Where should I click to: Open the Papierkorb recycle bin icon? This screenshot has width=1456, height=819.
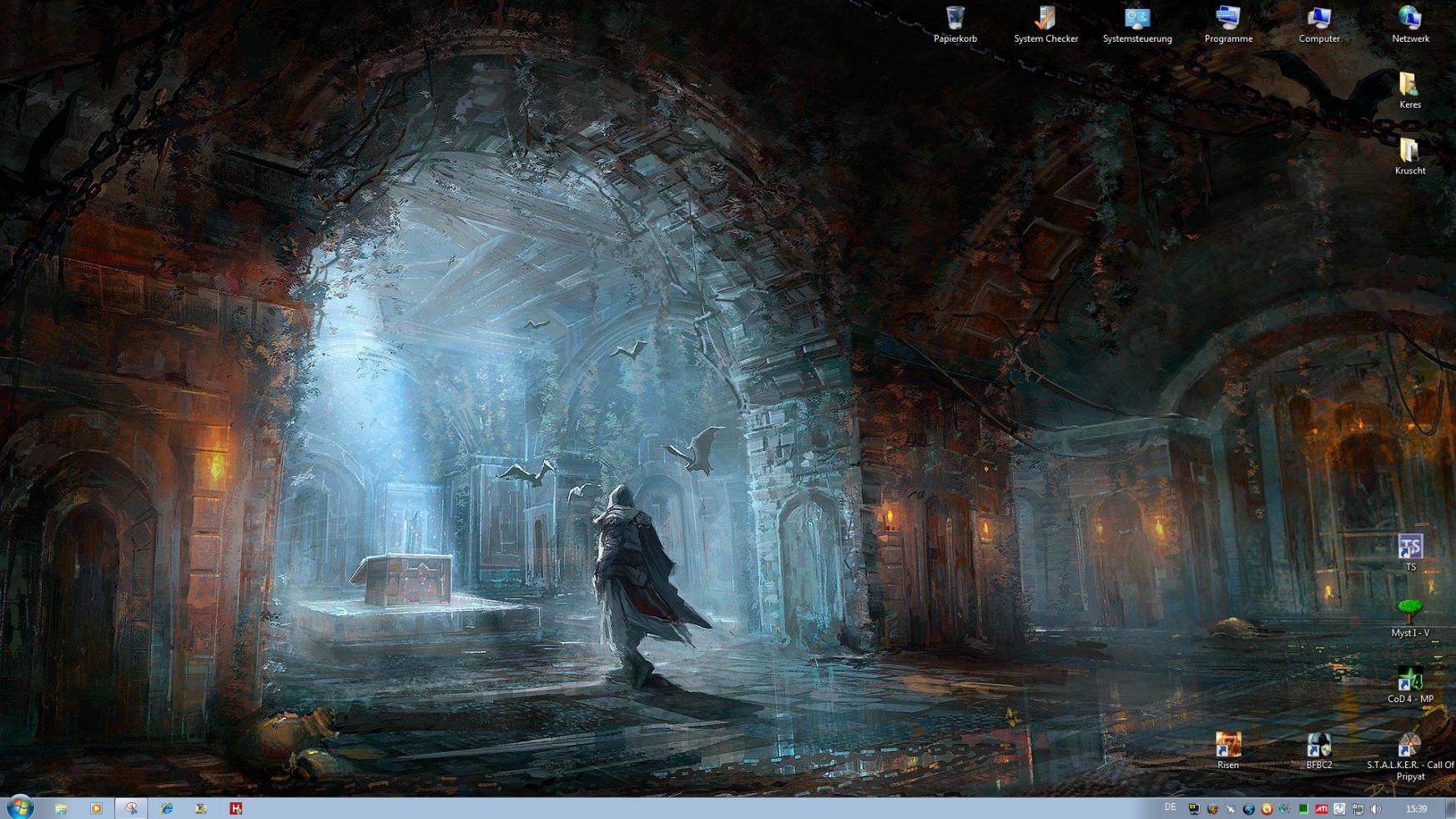pyautogui.click(x=955, y=24)
